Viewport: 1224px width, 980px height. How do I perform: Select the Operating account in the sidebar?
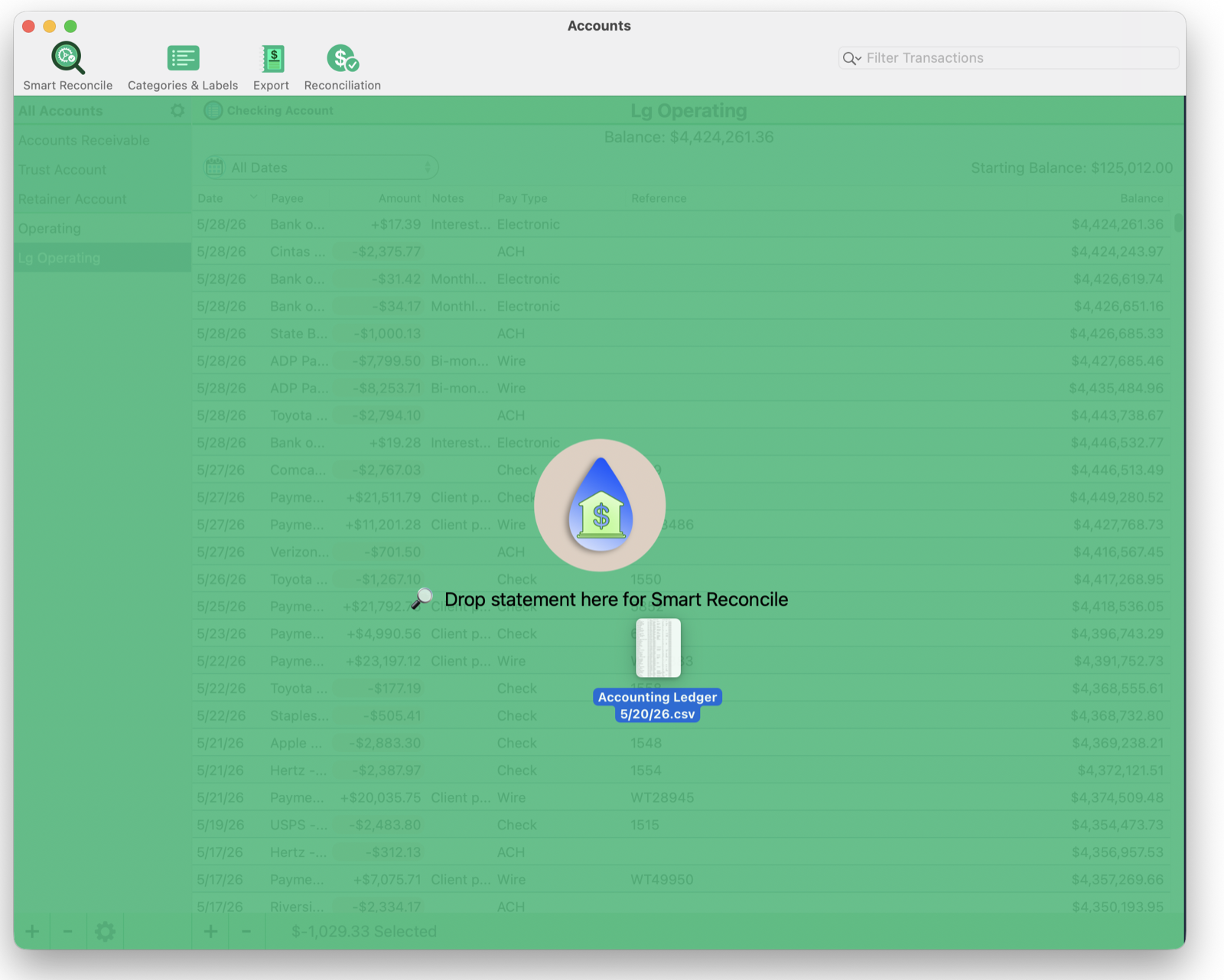point(50,229)
